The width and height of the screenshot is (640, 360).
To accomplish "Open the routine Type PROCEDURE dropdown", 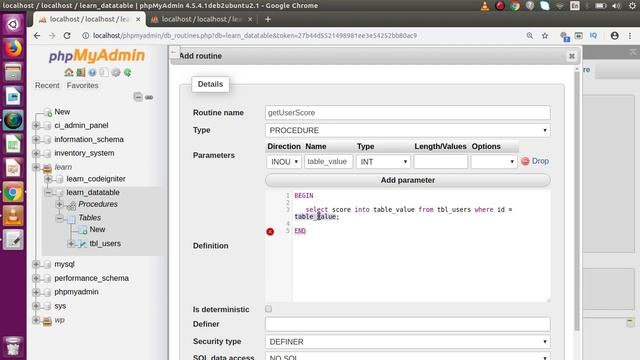I will pos(407,130).
